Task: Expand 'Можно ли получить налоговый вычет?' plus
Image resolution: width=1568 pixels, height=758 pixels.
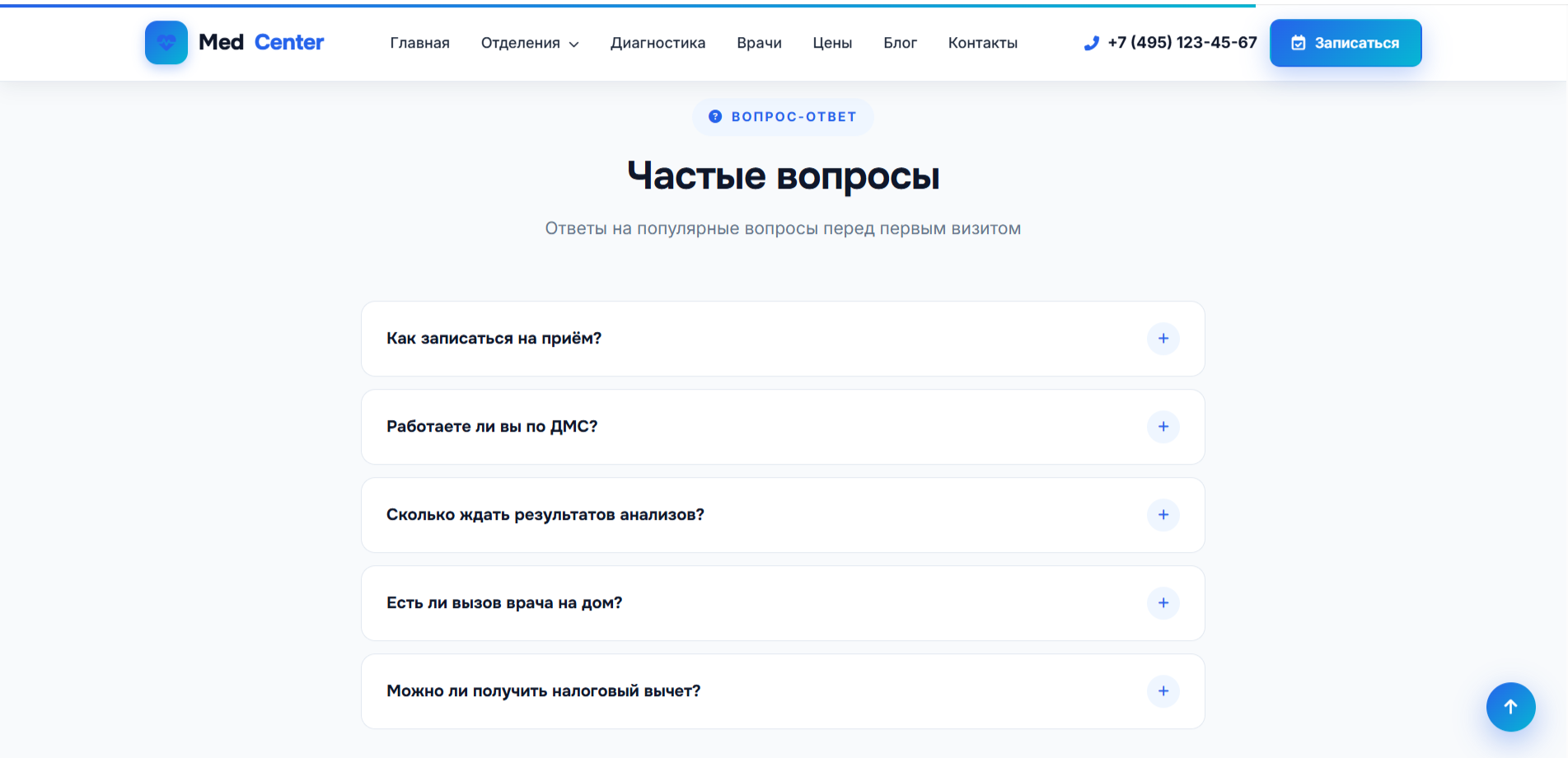Action: (1163, 691)
